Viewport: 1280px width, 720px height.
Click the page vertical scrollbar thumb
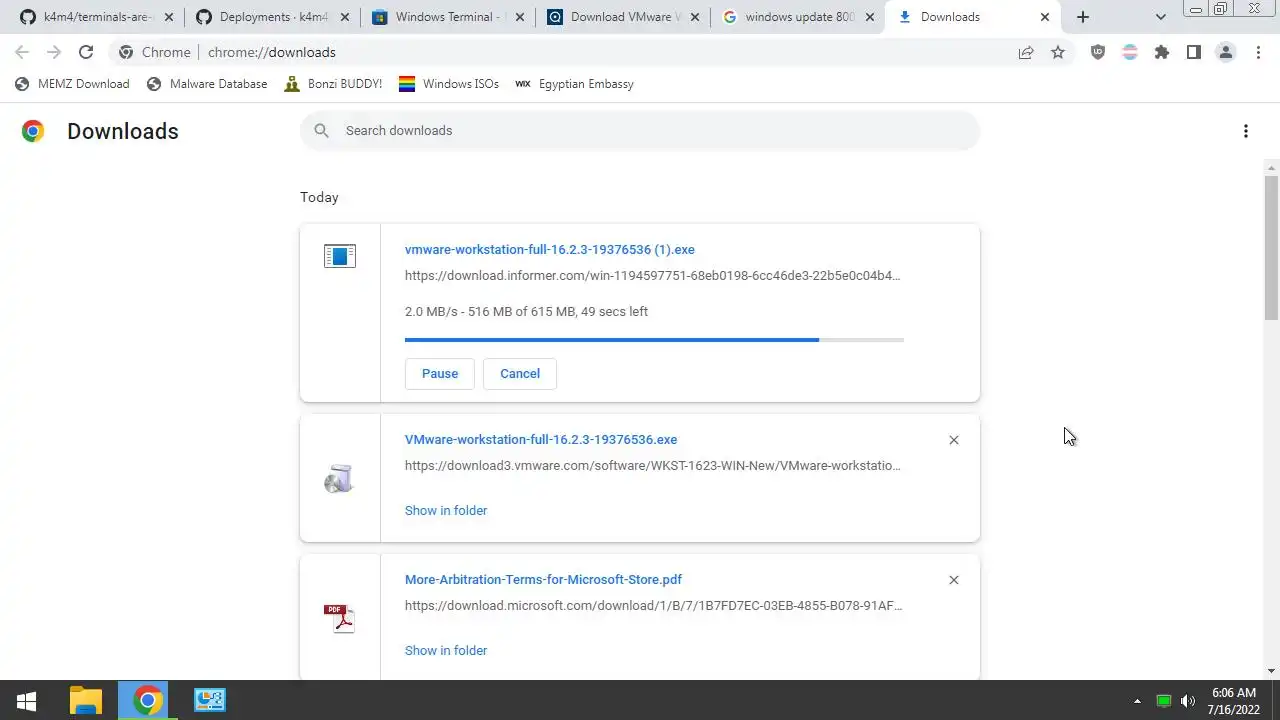1271,247
